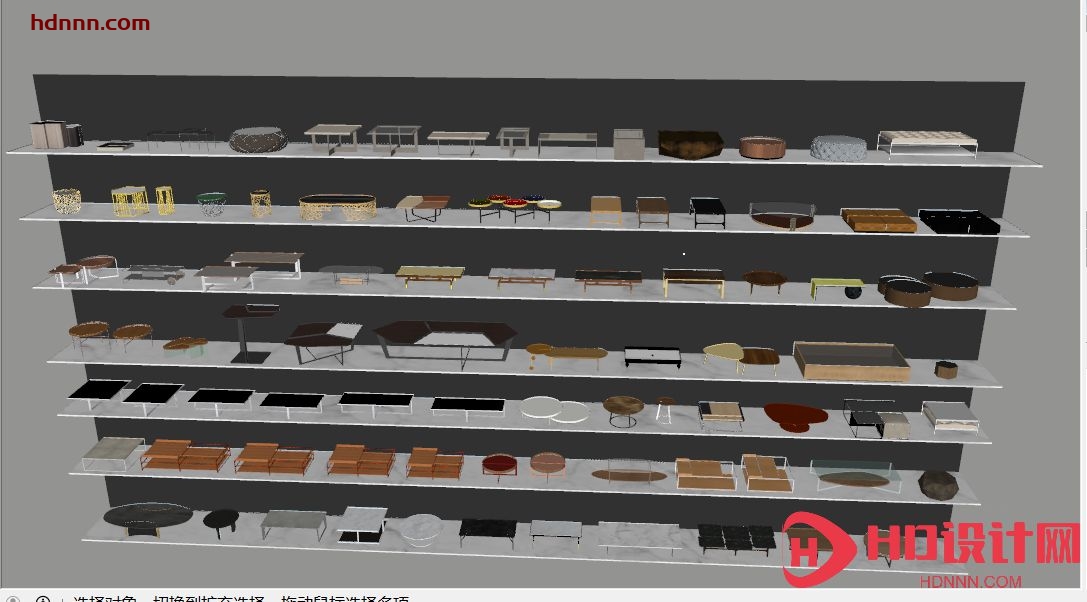The height and width of the screenshot is (602, 1087).
Task: Select the grey tufted round ottoman
Action: 838,148
